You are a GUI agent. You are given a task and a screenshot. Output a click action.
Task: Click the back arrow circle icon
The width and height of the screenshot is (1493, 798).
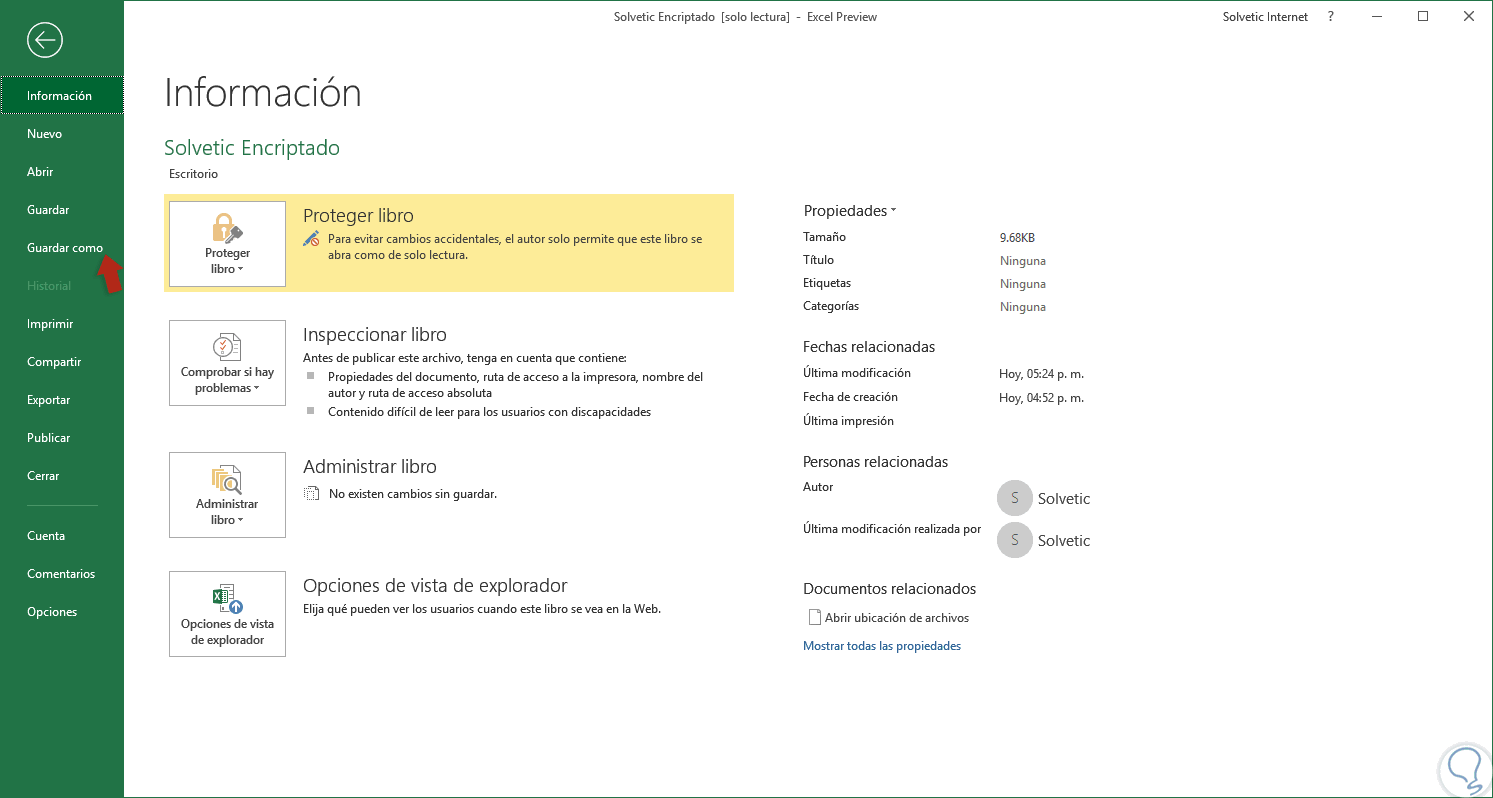pyautogui.click(x=45, y=40)
